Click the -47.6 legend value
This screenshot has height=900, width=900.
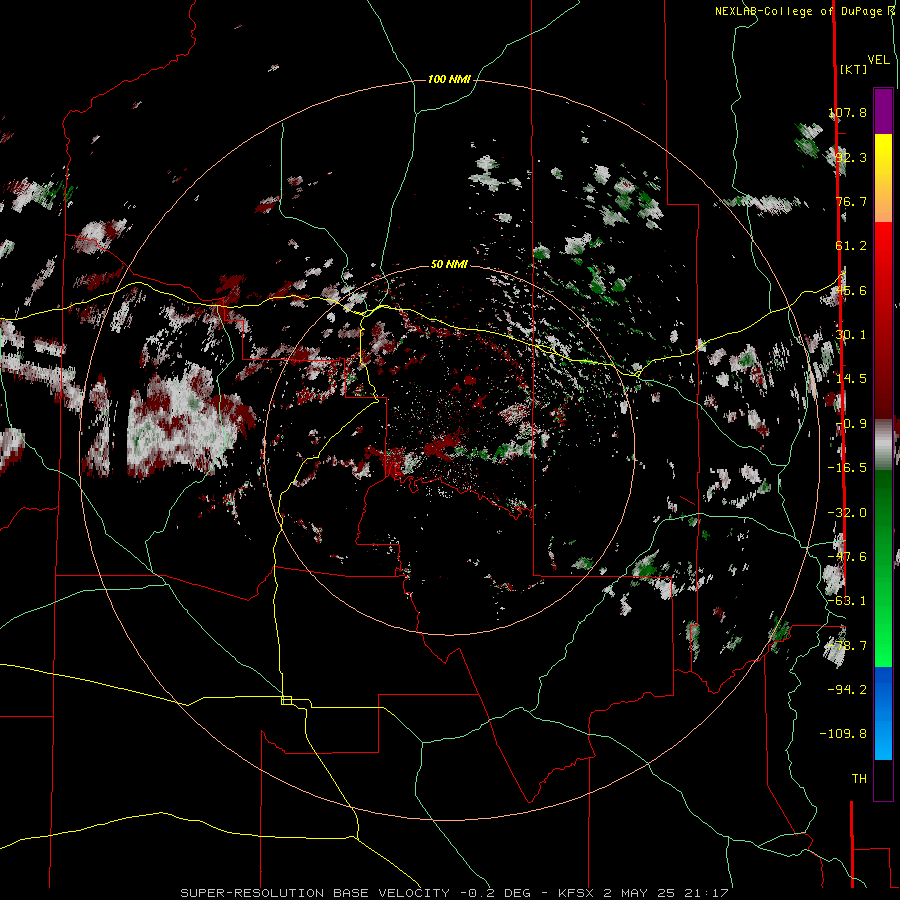[x=847, y=557]
